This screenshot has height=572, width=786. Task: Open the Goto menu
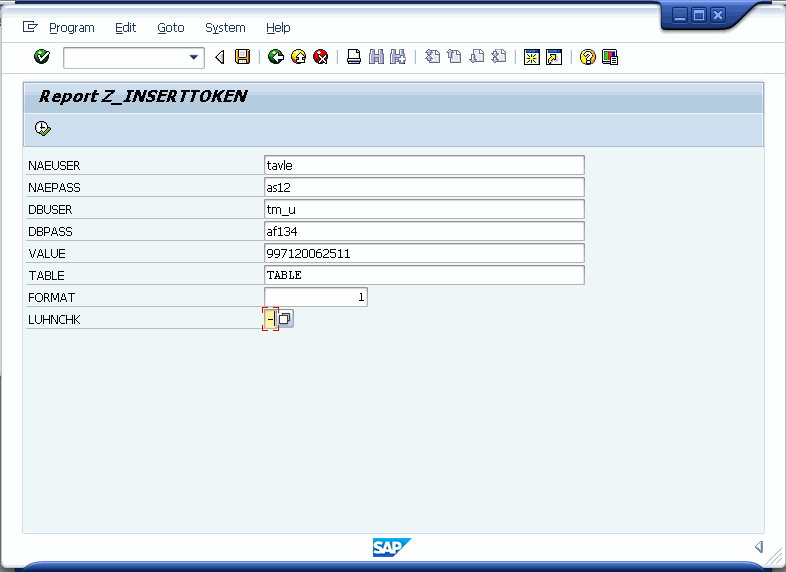coord(171,28)
